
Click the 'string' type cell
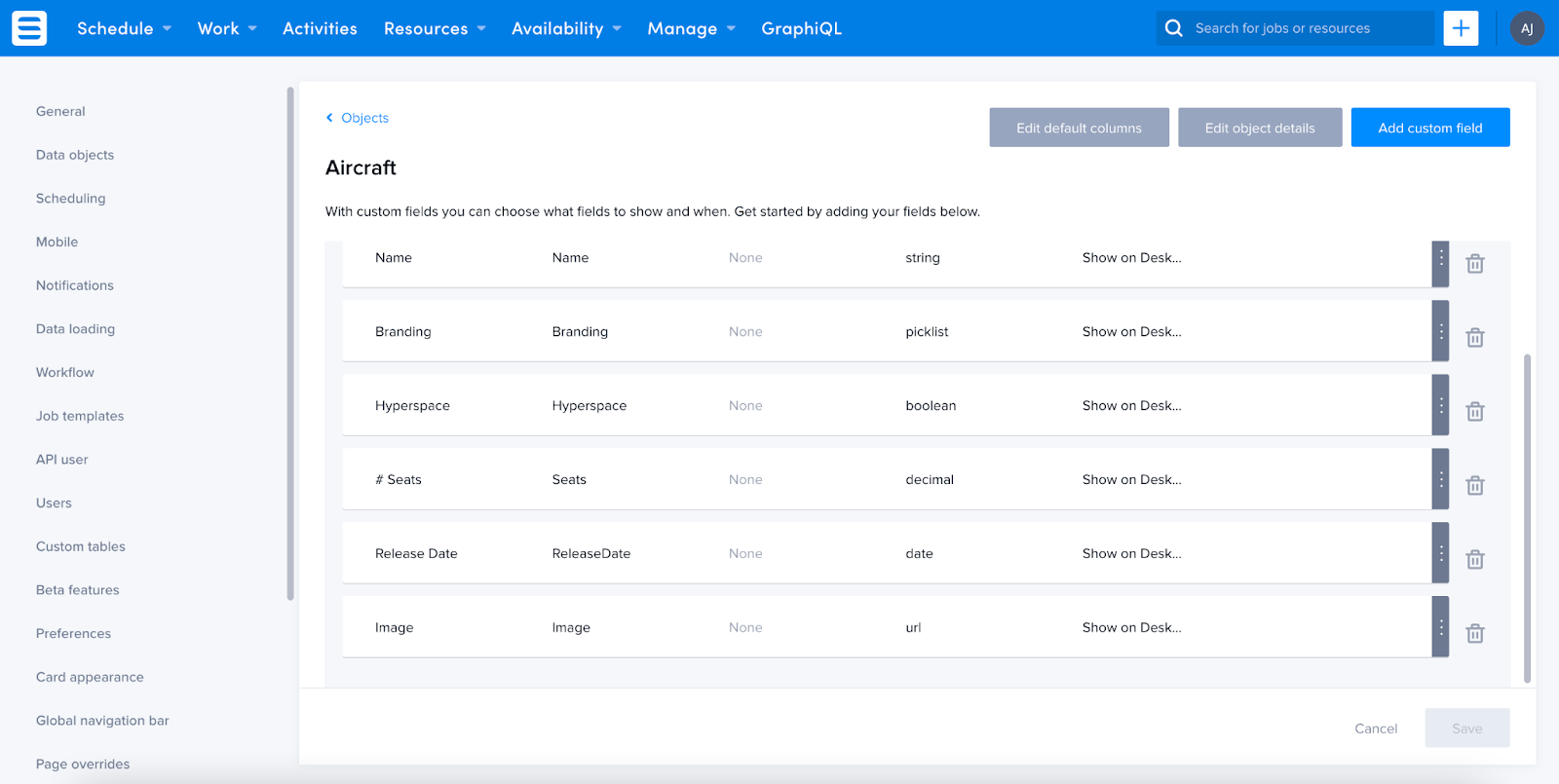tap(923, 258)
